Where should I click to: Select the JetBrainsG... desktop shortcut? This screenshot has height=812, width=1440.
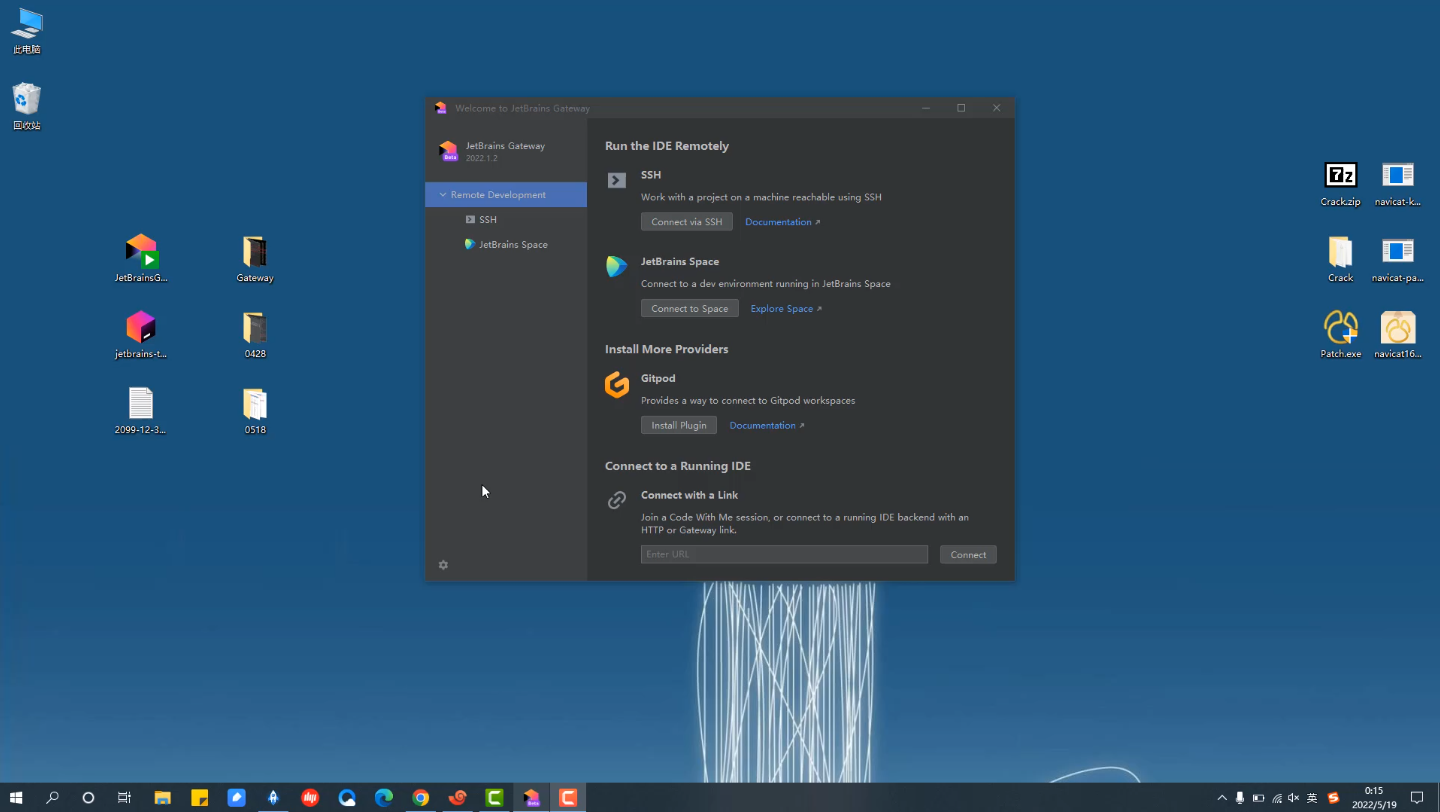(x=141, y=258)
